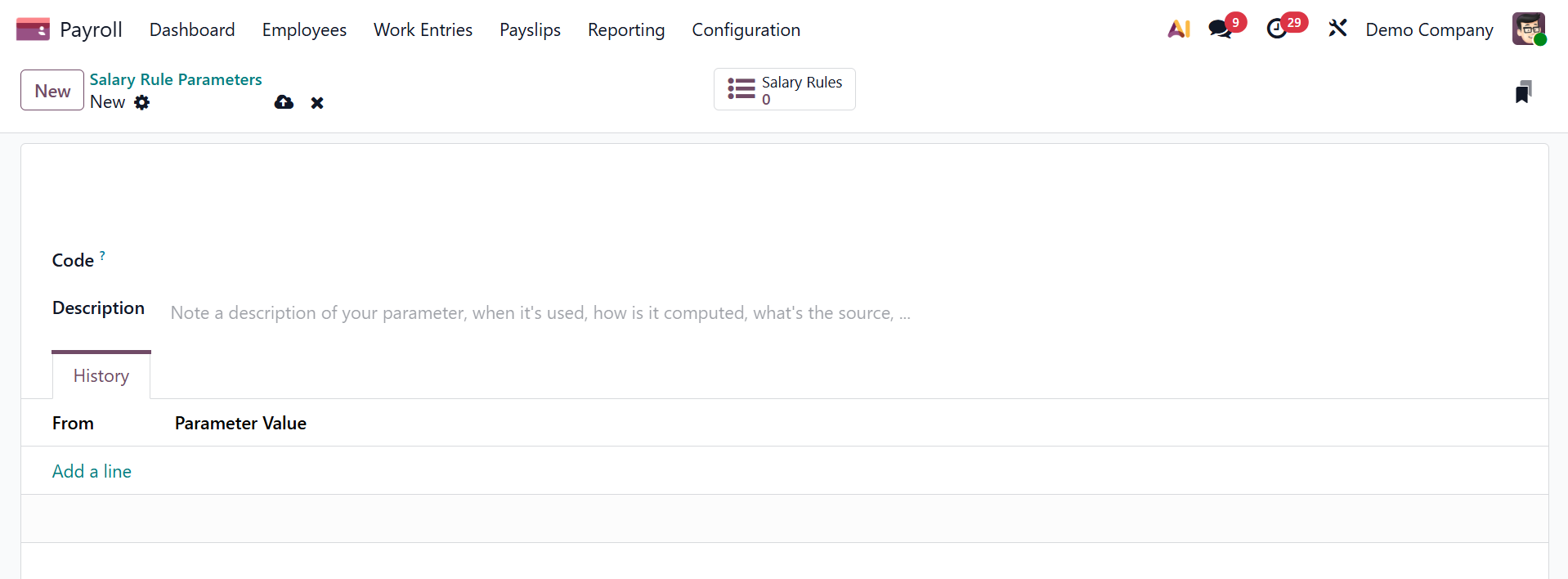
Task: Switch to the History tab
Action: (x=101, y=375)
